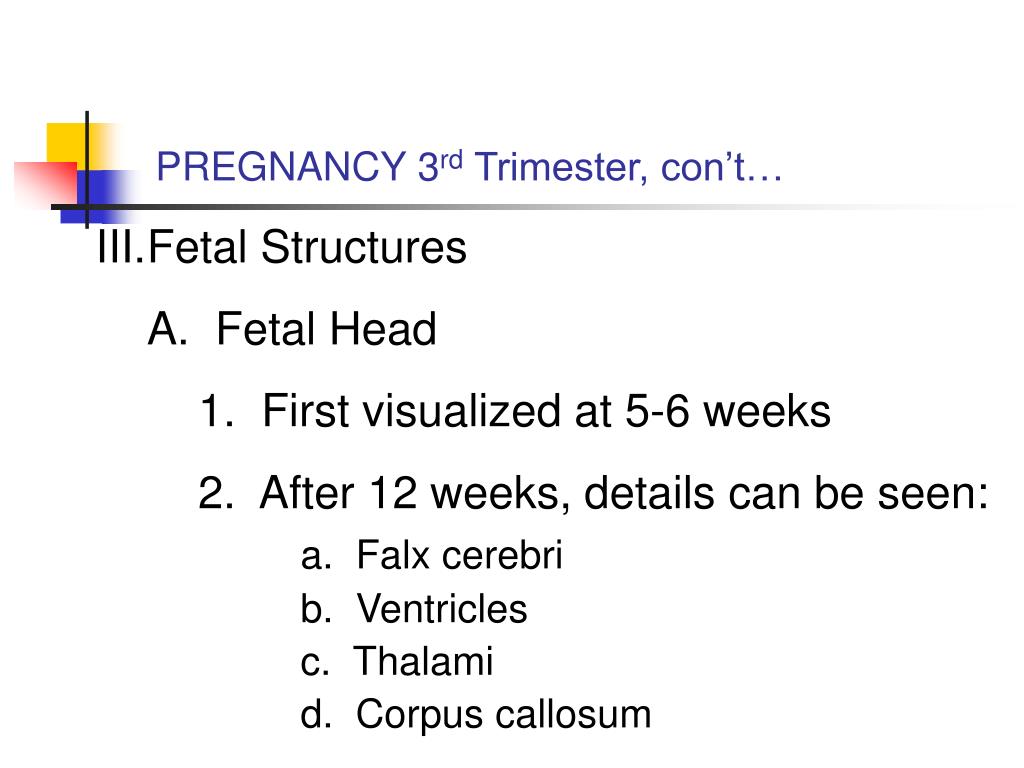Image resolution: width=1024 pixels, height=768 pixels.
Task: Click the word 'PREGNANCY' in the title
Action: pos(281,167)
